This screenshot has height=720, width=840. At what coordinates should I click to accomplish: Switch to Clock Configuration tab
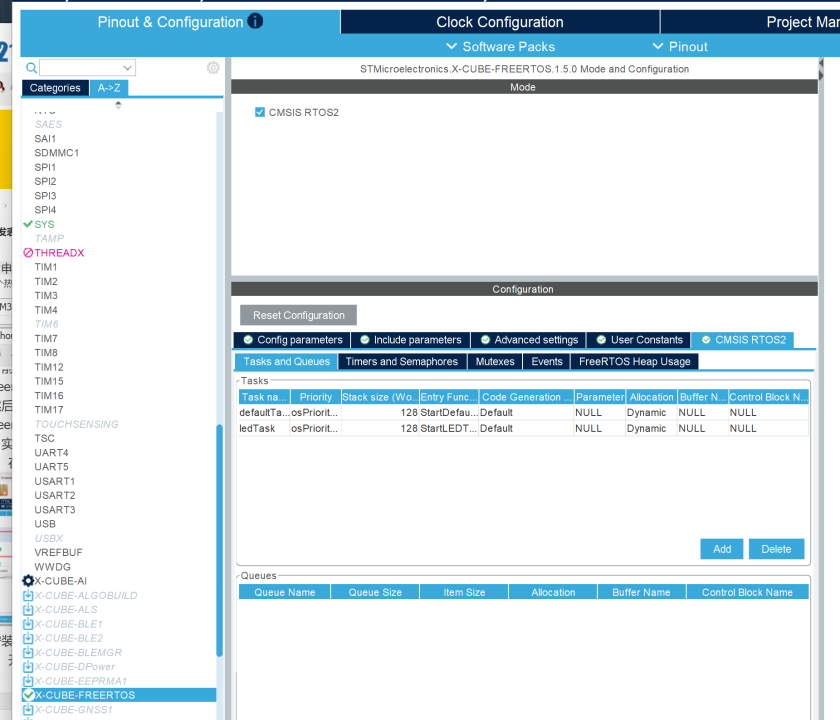(x=500, y=22)
